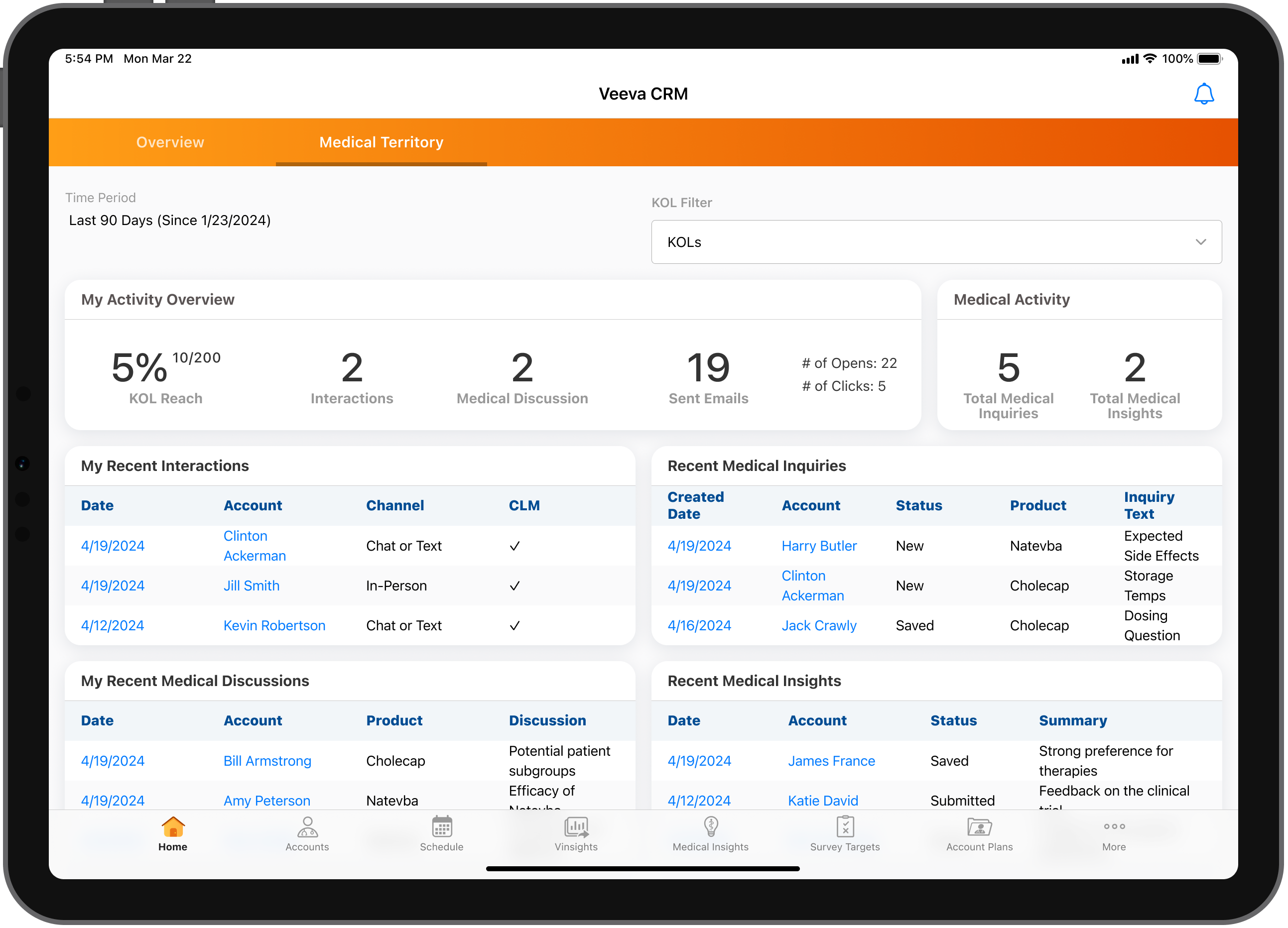Open Bill Armstrong account link

click(267, 761)
